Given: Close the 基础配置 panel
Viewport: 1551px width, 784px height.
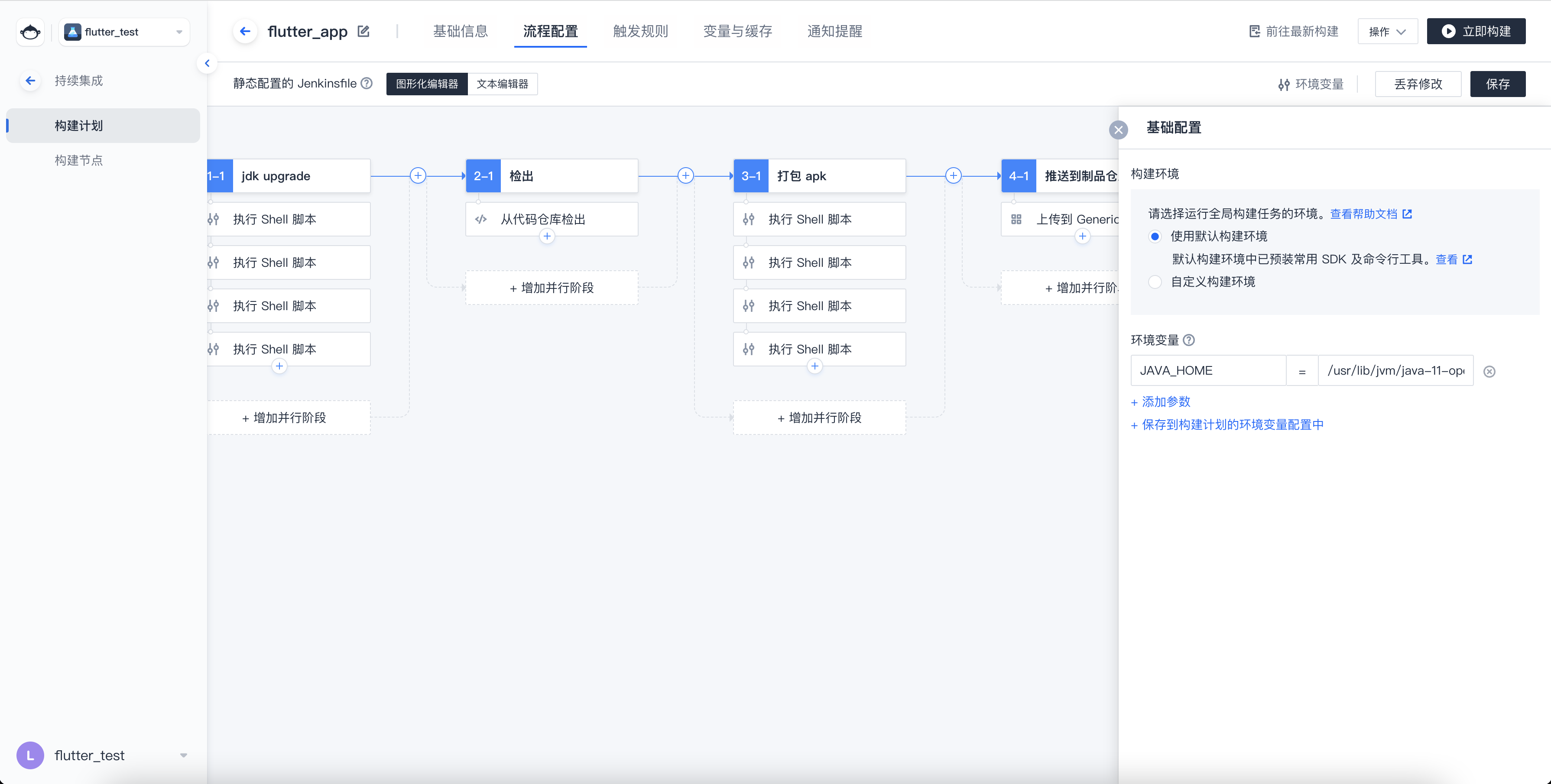Looking at the screenshot, I should point(1118,130).
